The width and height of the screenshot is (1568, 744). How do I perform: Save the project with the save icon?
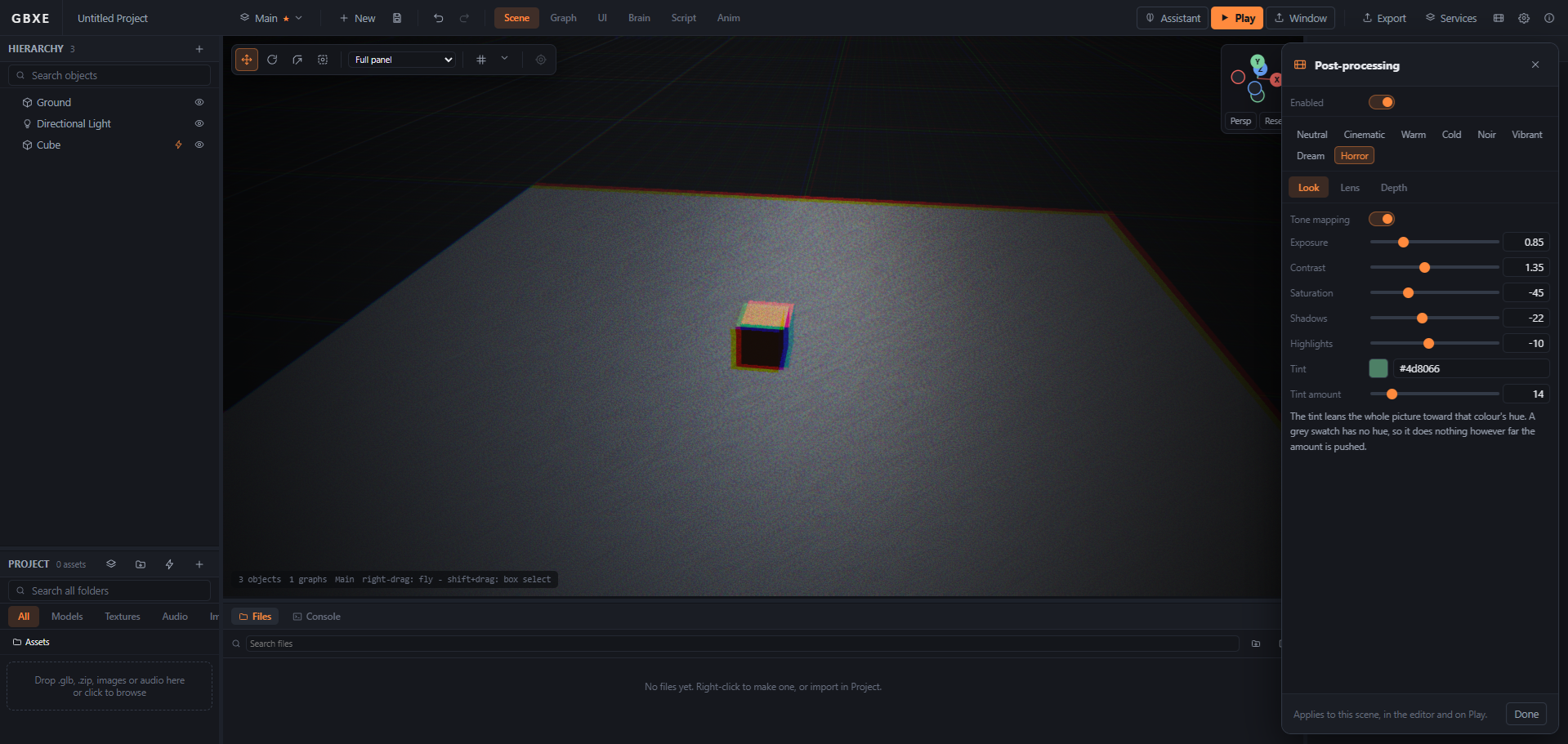point(397,18)
